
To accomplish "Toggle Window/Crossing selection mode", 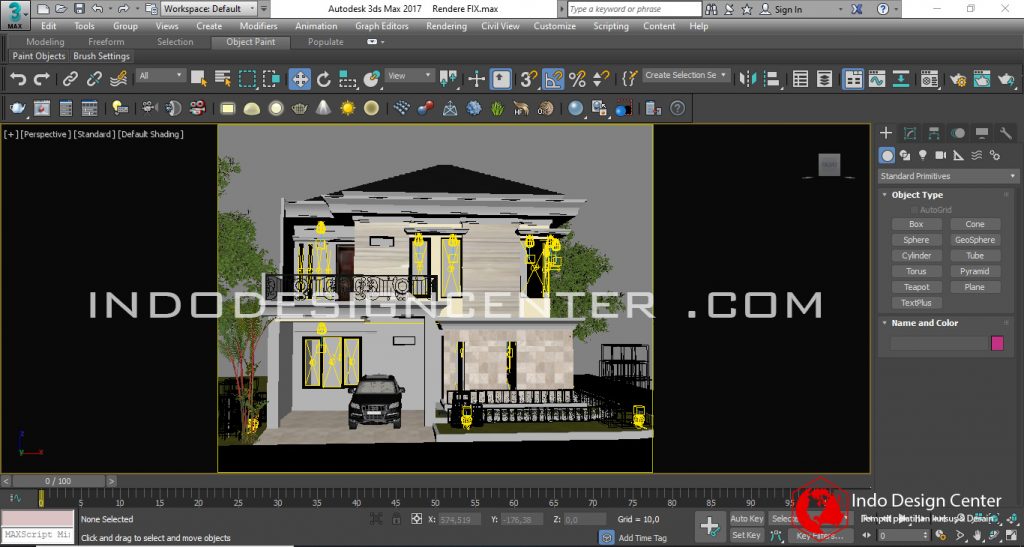I will (x=271, y=79).
